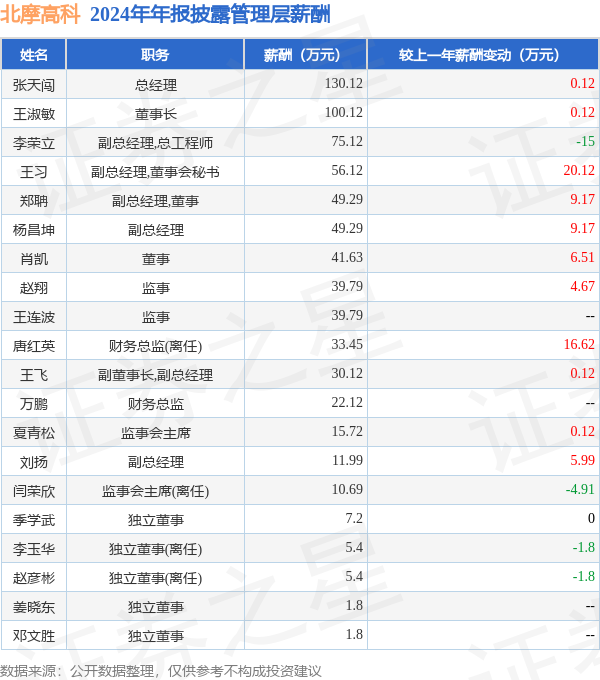Click the name 李玉华
The image size is (600, 680).
tap(34, 549)
